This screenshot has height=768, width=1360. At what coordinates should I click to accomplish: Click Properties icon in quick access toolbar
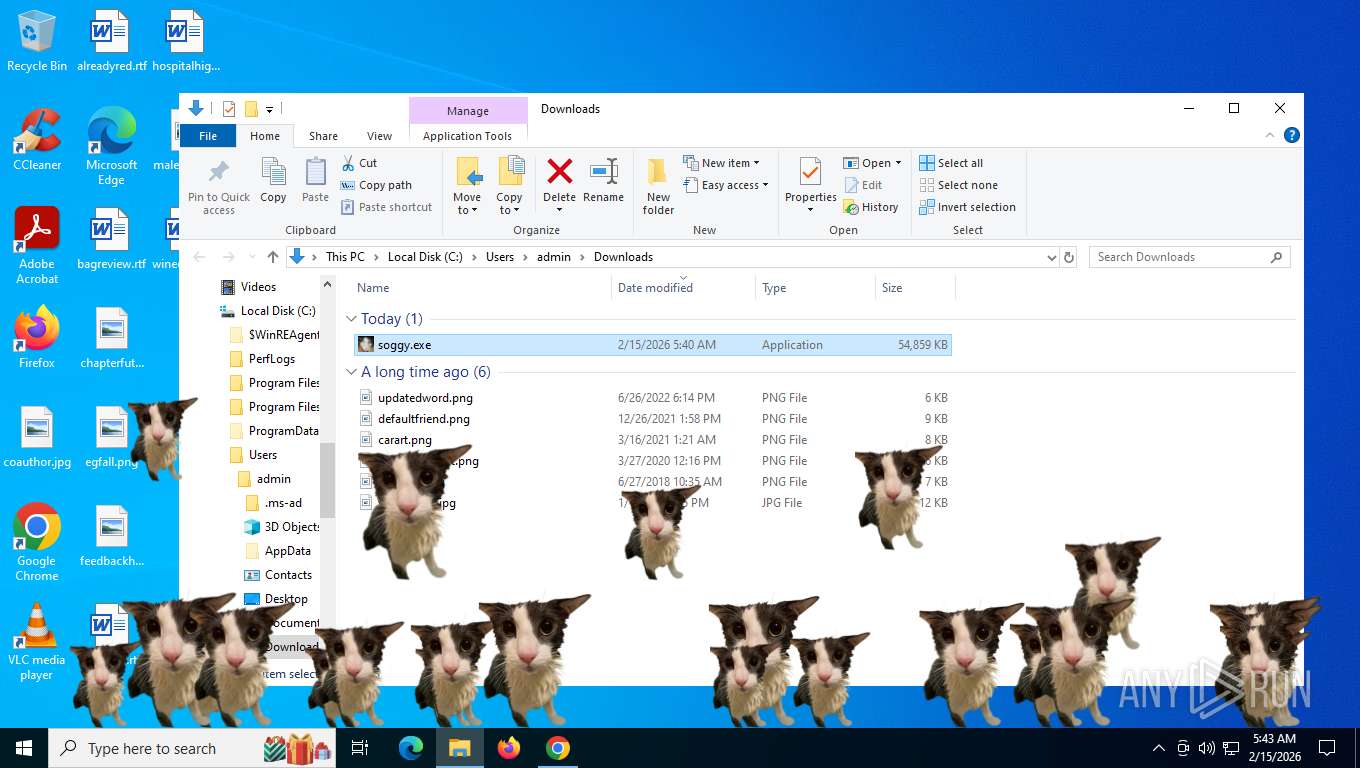(229, 109)
